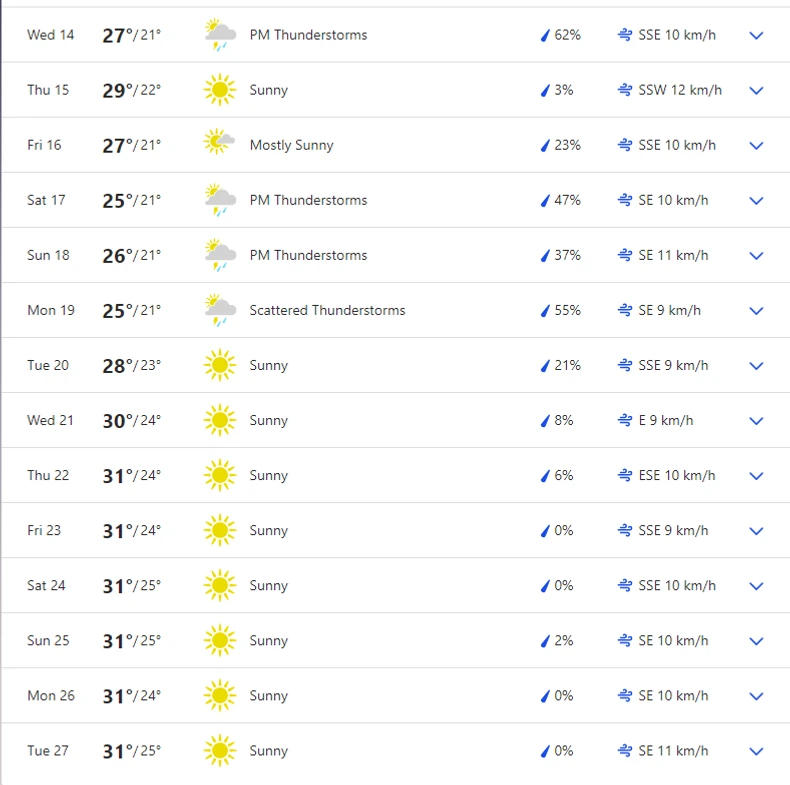This screenshot has width=790, height=785.
Task: Click the wind icon beside E 9 km/h
Action: click(x=625, y=421)
